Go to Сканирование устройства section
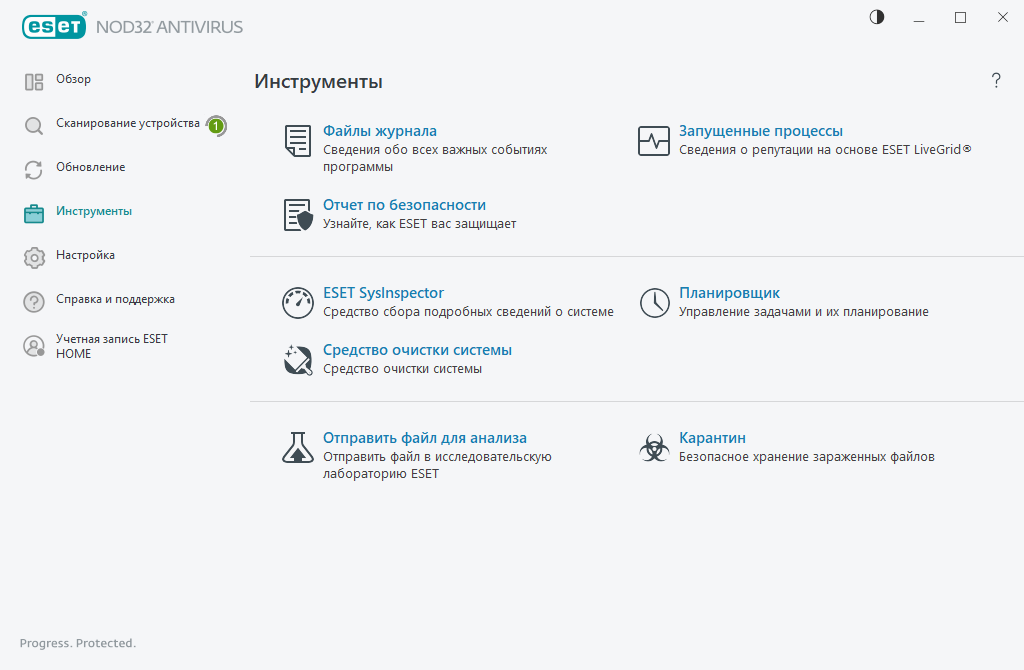This screenshot has height=670, width=1024. click(x=128, y=123)
